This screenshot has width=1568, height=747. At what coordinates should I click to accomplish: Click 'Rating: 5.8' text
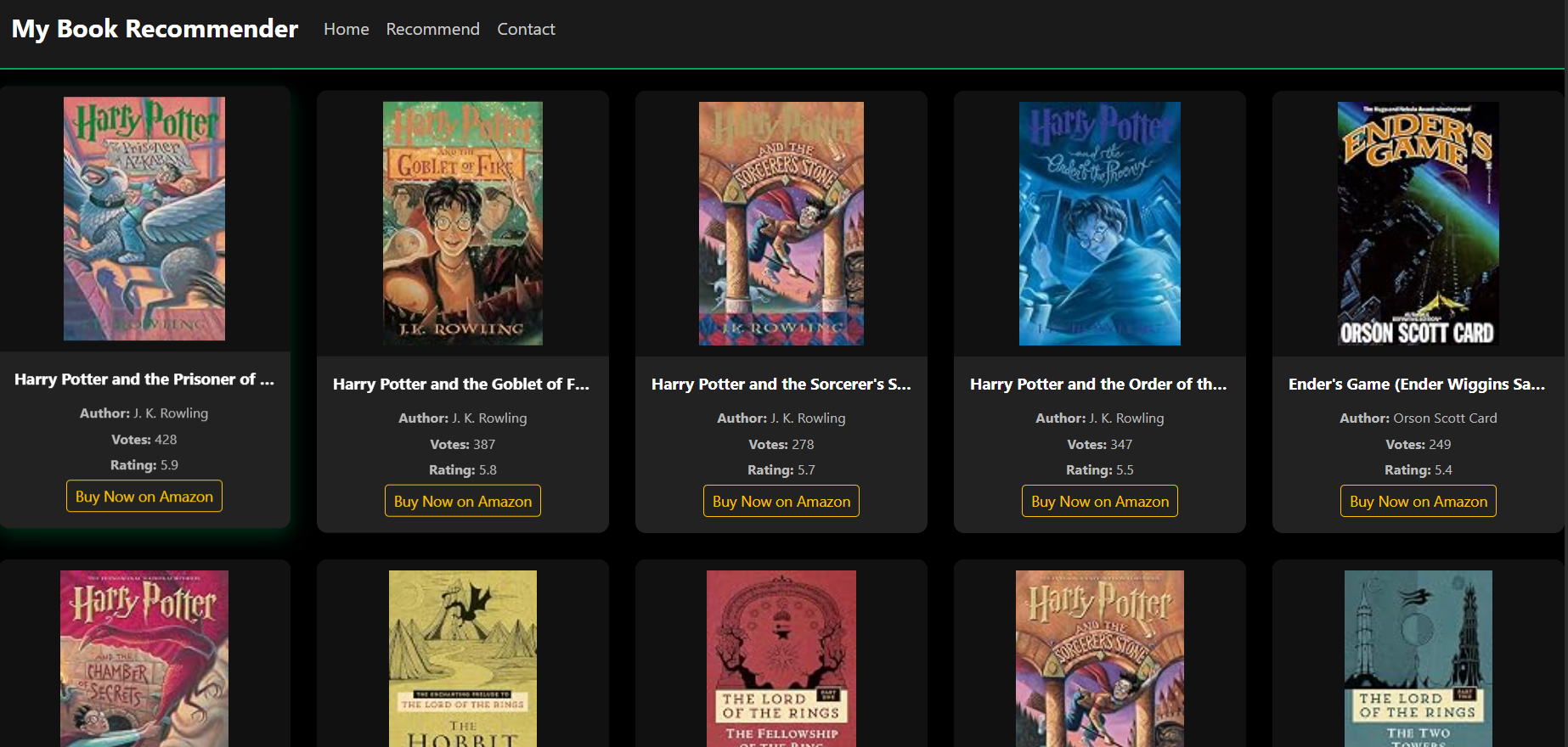463,469
